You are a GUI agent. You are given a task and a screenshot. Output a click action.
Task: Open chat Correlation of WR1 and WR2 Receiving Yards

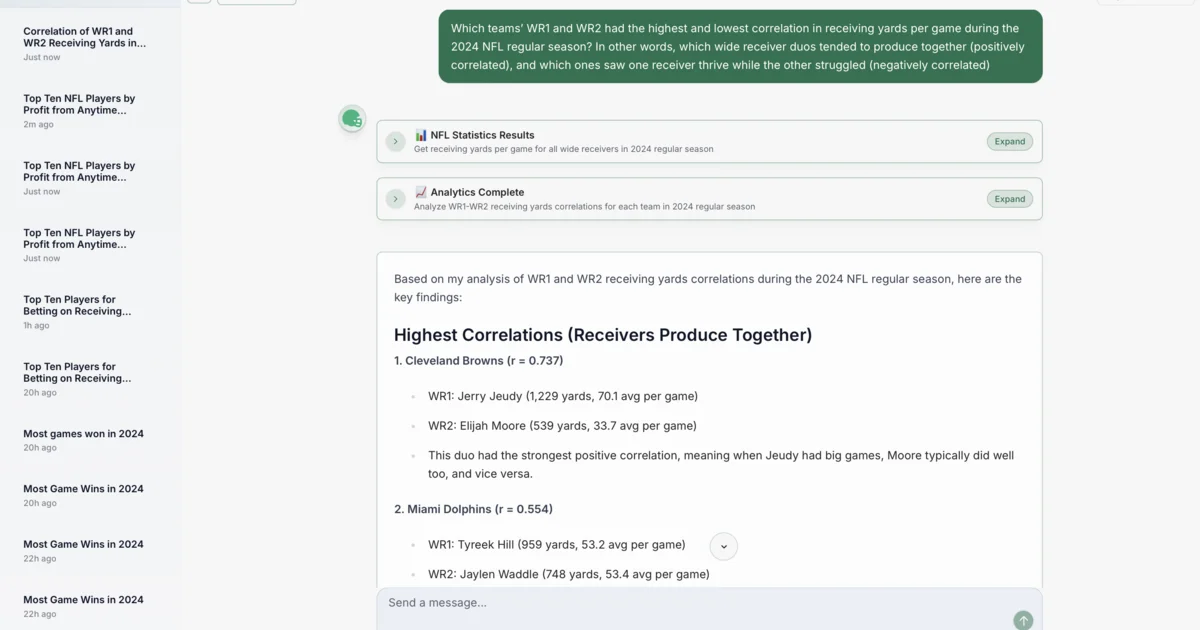[85, 43]
